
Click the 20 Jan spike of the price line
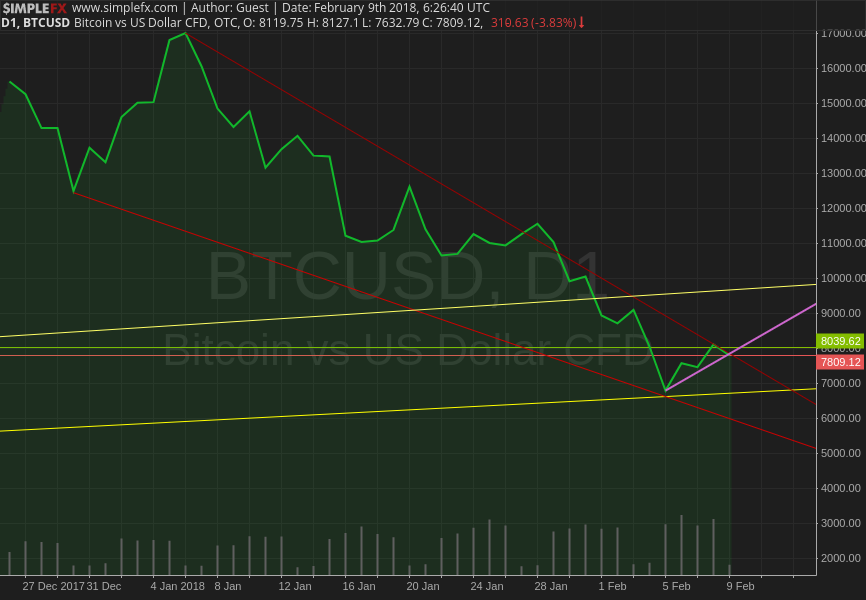pos(409,186)
